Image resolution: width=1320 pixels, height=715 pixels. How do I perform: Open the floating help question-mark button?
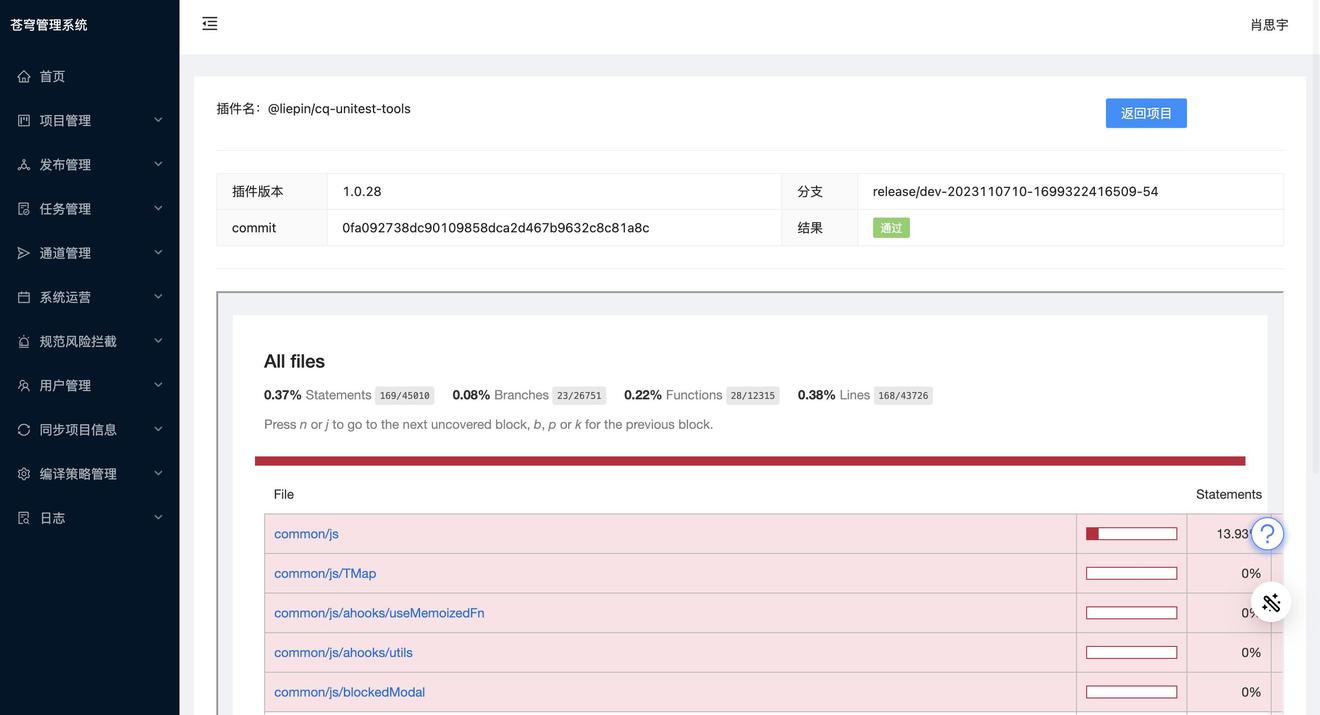pyautogui.click(x=1267, y=534)
